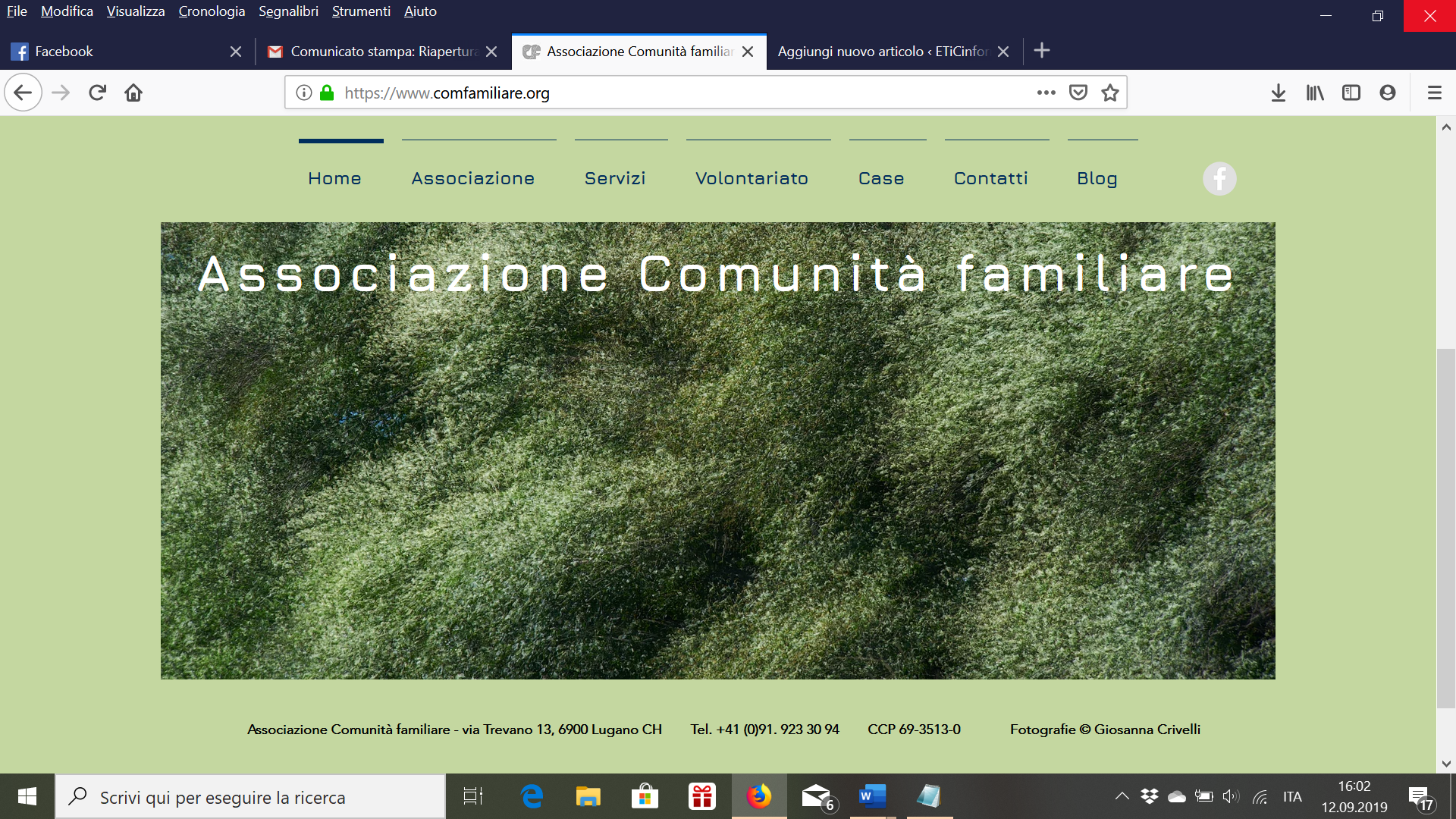
Task: Open the File menu
Action: point(17,11)
